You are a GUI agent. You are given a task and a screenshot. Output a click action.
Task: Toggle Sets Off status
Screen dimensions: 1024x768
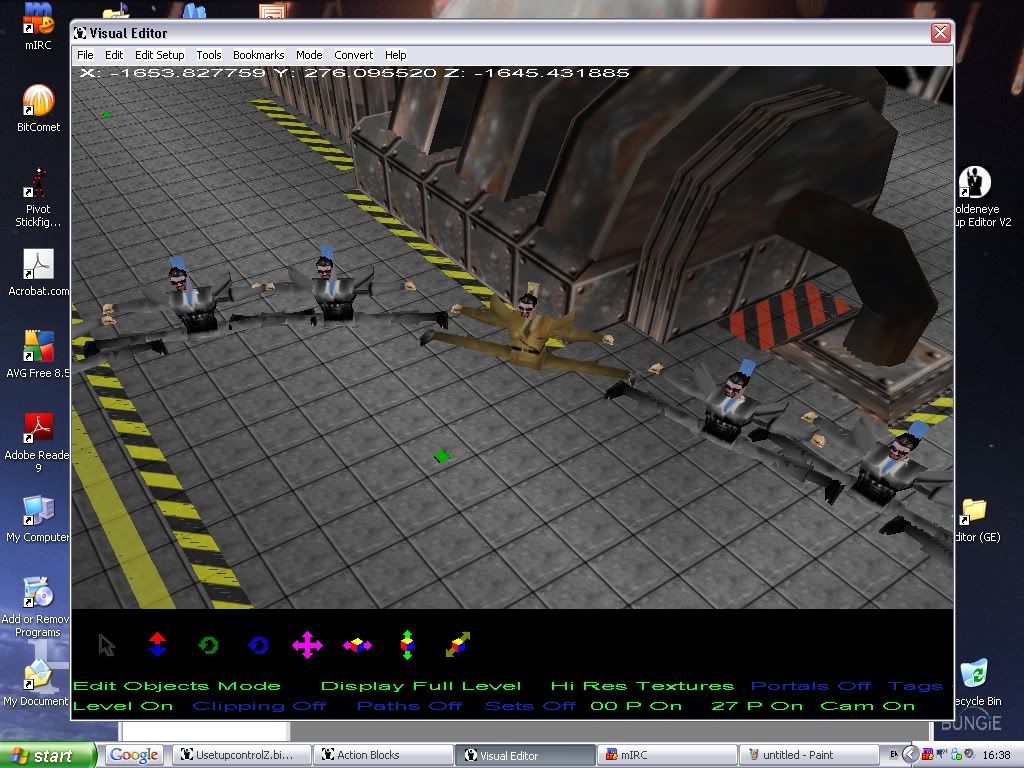tap(530, 706)
